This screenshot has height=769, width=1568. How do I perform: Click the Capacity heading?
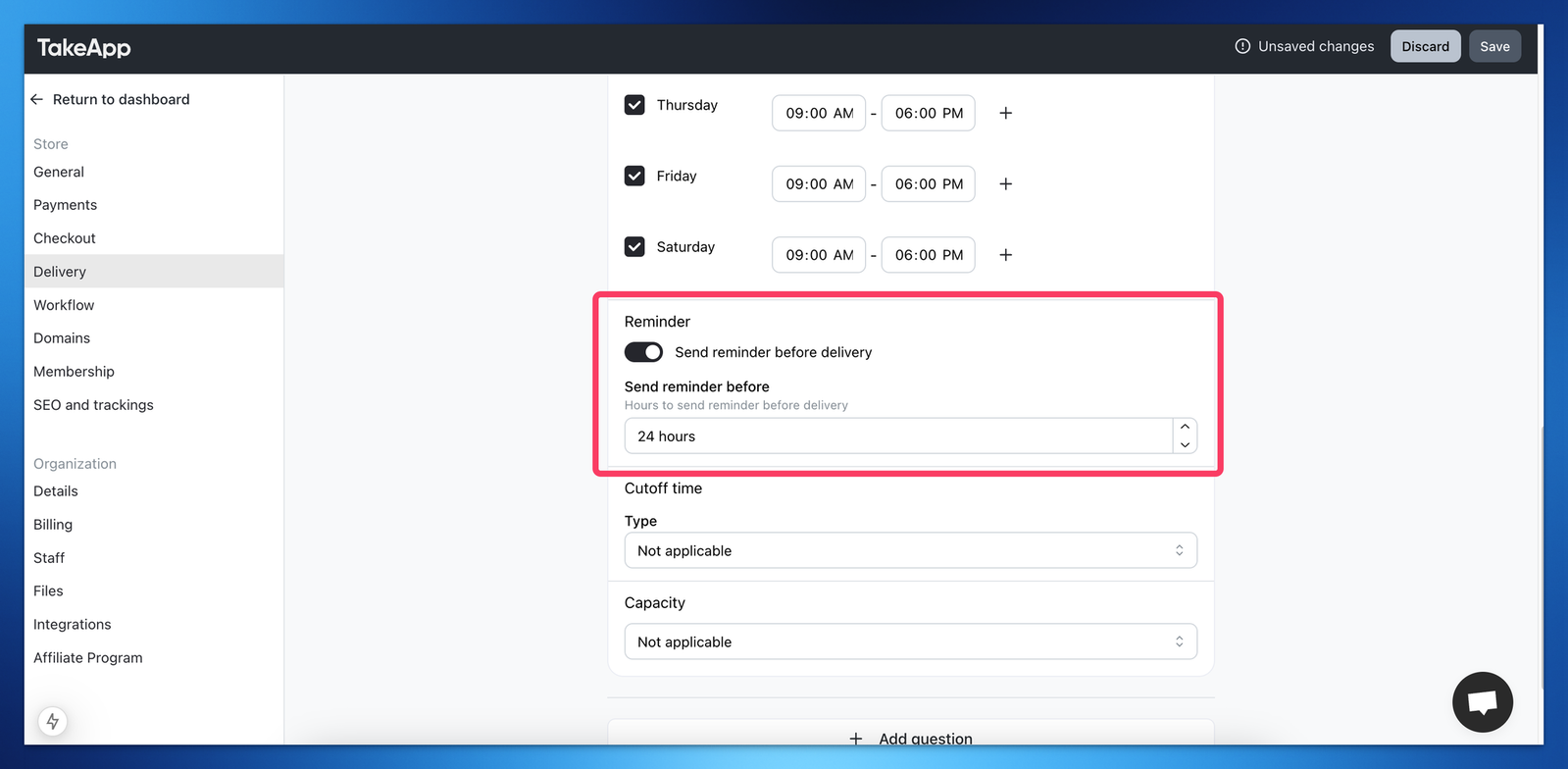pyautogui.click(x=654, y=603)
